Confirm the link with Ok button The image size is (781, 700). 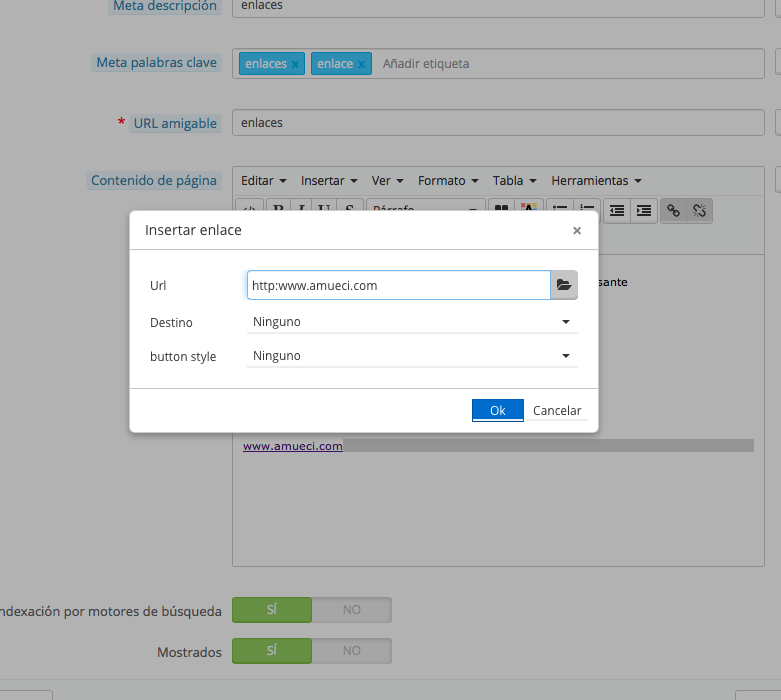497,411
